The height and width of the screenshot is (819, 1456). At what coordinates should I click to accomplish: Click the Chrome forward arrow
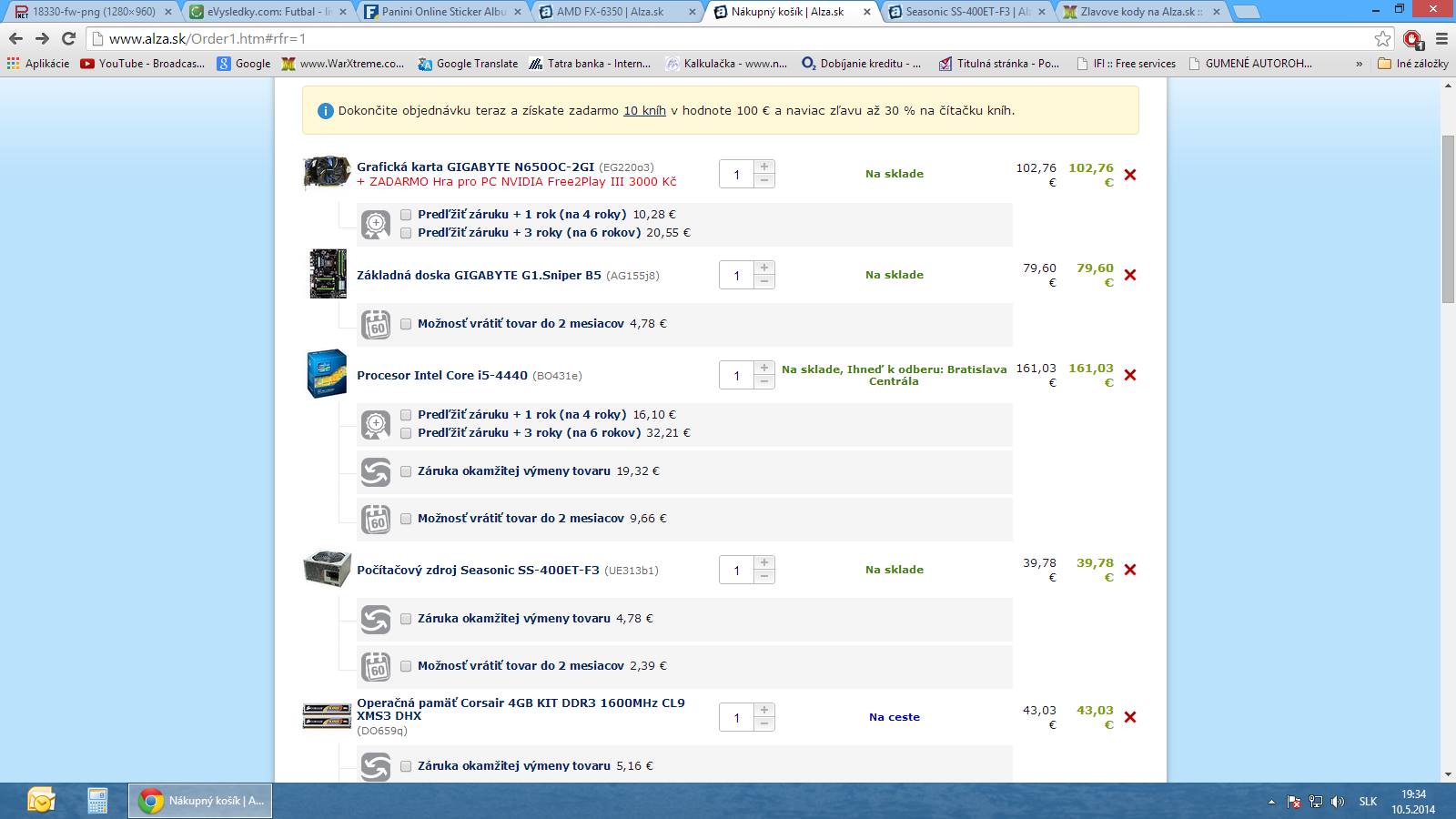point(42,38)
